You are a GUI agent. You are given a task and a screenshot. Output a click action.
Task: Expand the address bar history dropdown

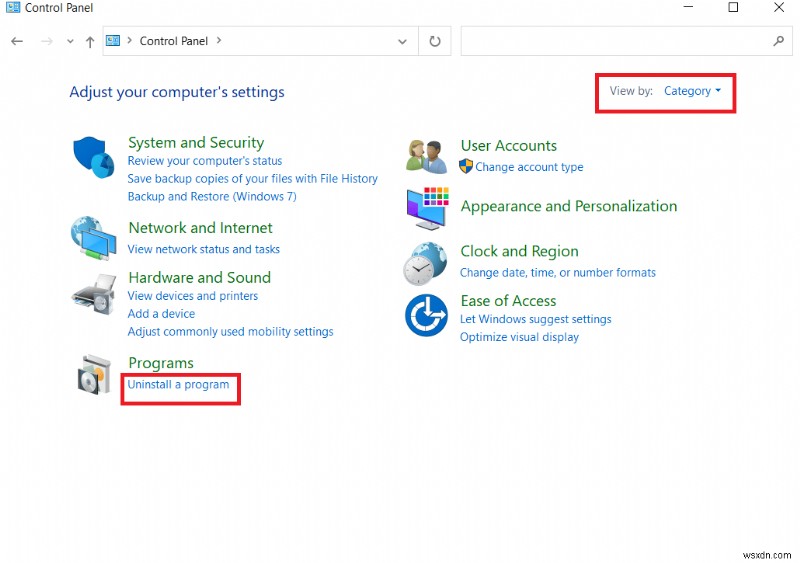[402, 41]
